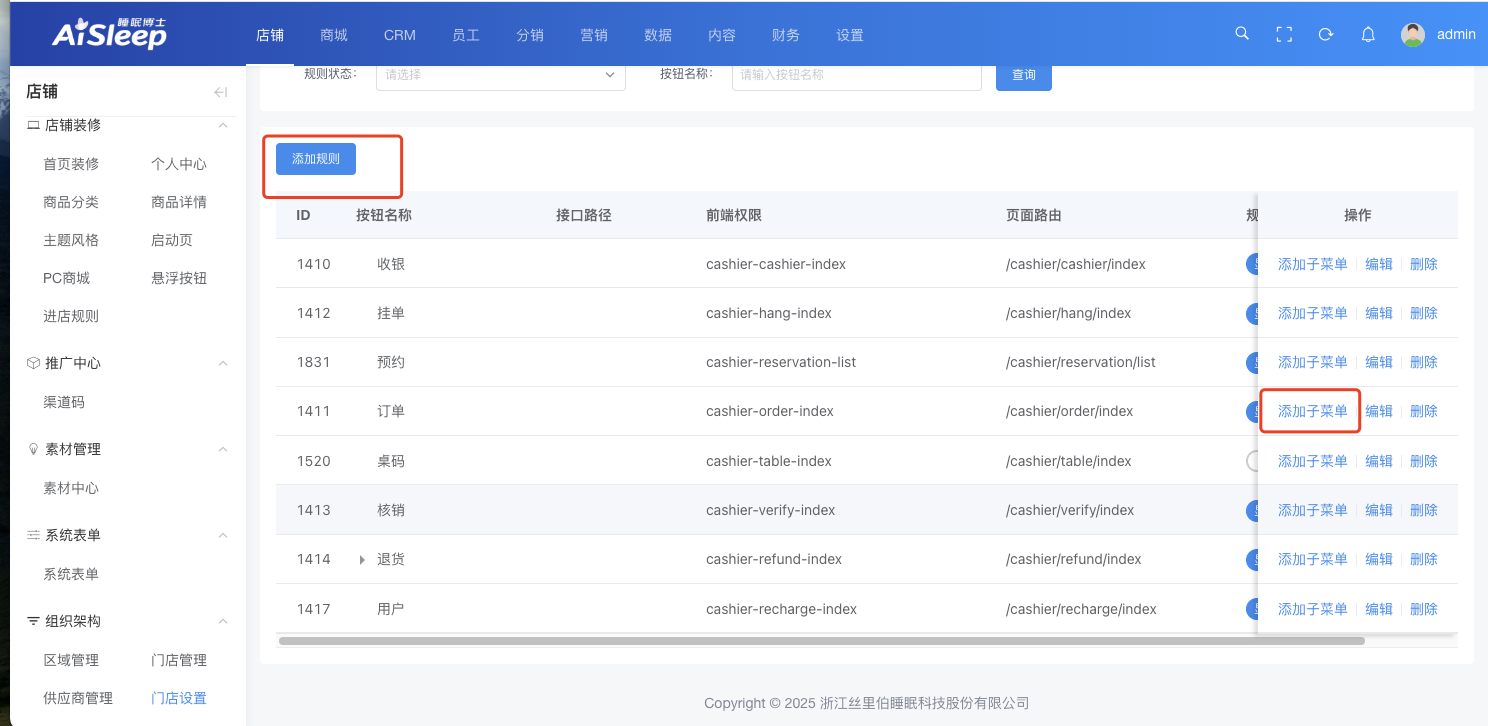The image size is (1488, 726).
Task: Click 编辑 in the 收银 row
Action: coord(1379,264)
